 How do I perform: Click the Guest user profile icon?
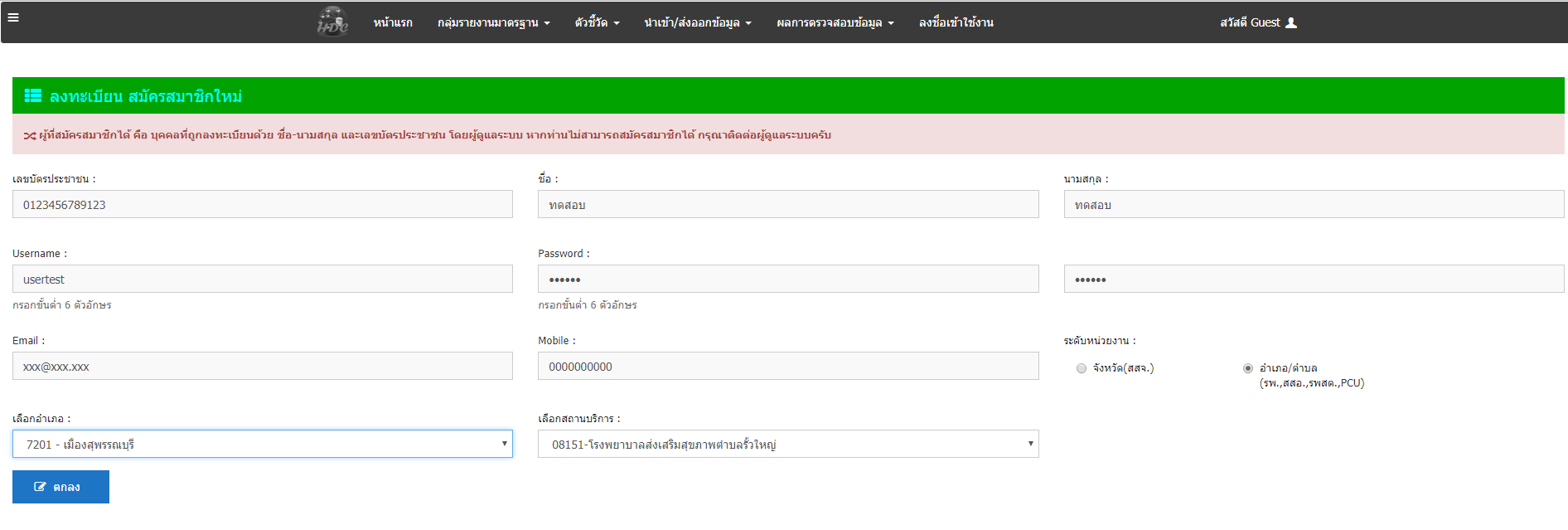(x=1290, y=23)
